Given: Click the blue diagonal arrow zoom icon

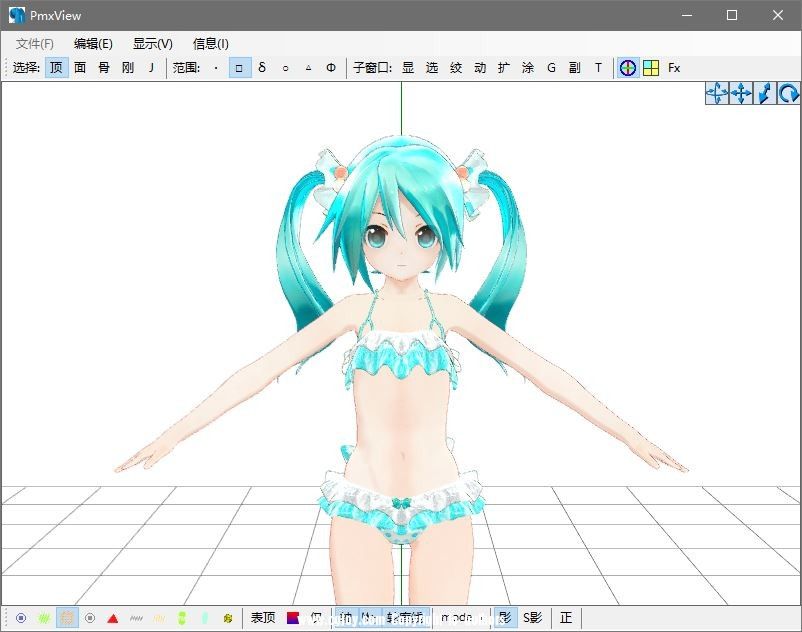Looking at the screenshot, I should tap(765, 93).
